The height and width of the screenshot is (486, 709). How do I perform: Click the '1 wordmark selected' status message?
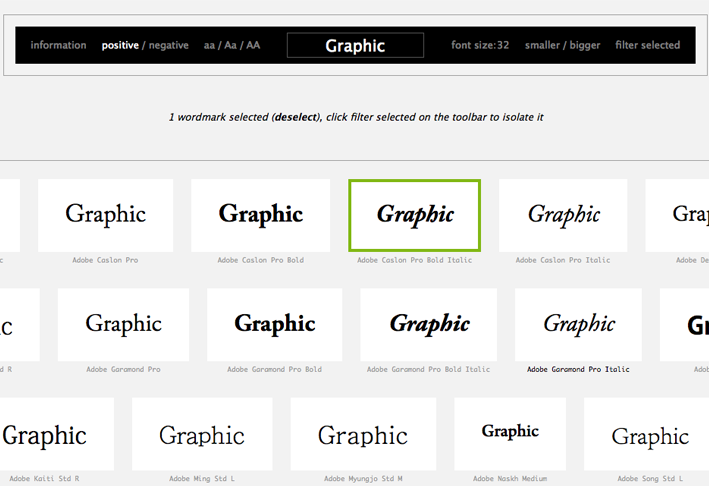tap(356, 117)
